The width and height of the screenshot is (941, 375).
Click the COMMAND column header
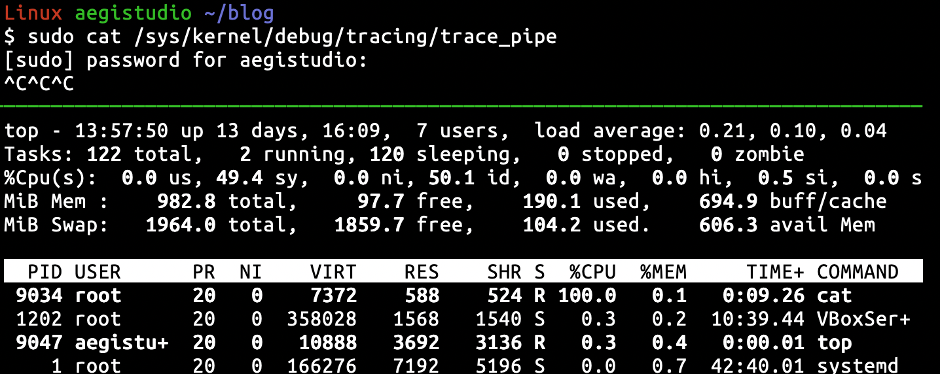coord(858,272)
